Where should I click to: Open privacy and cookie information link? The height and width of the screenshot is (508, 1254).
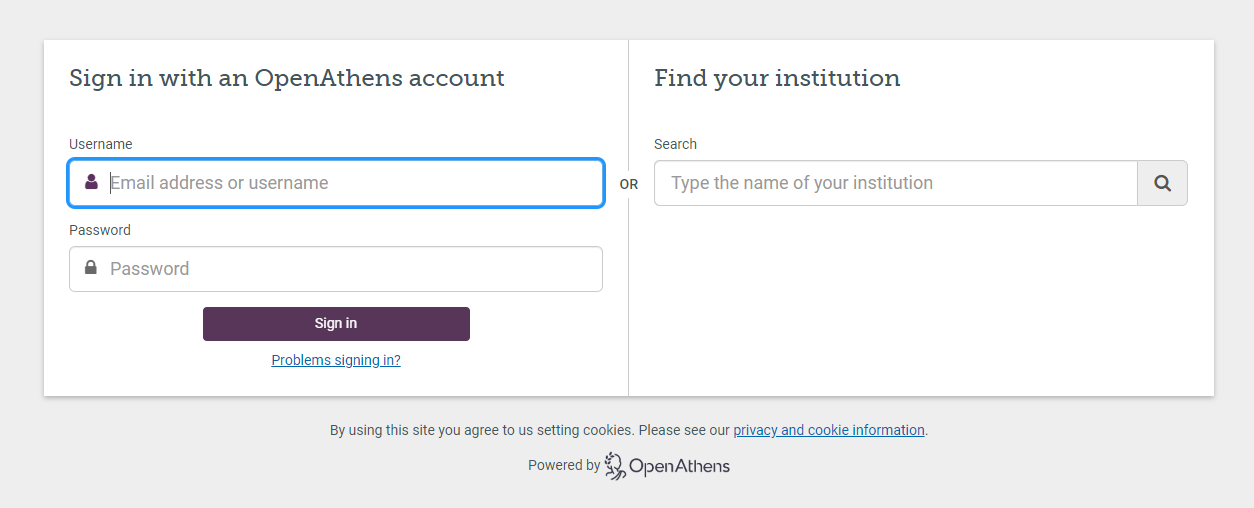(829, 430)
